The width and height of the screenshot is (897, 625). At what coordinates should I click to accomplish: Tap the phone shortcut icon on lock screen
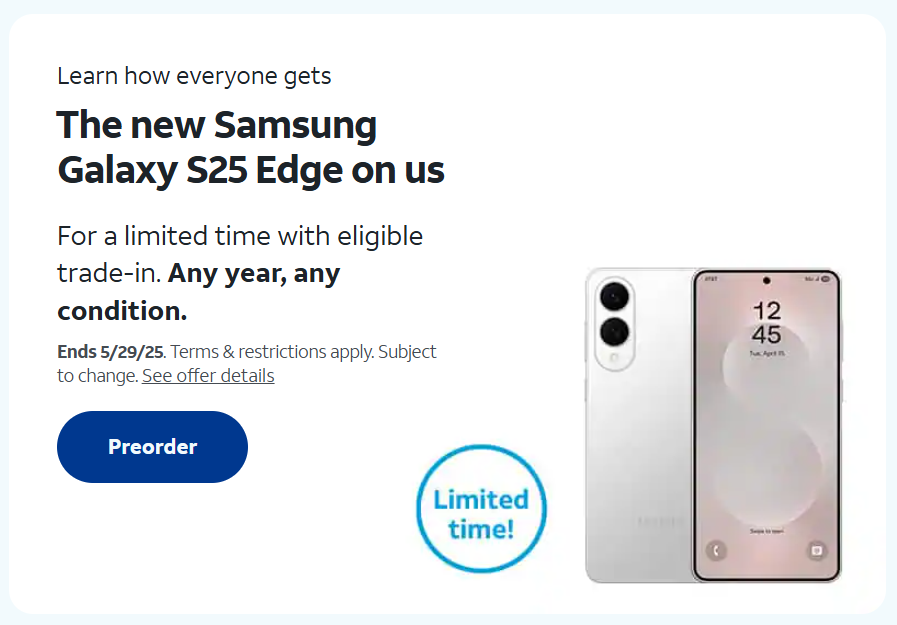(716, 550)
